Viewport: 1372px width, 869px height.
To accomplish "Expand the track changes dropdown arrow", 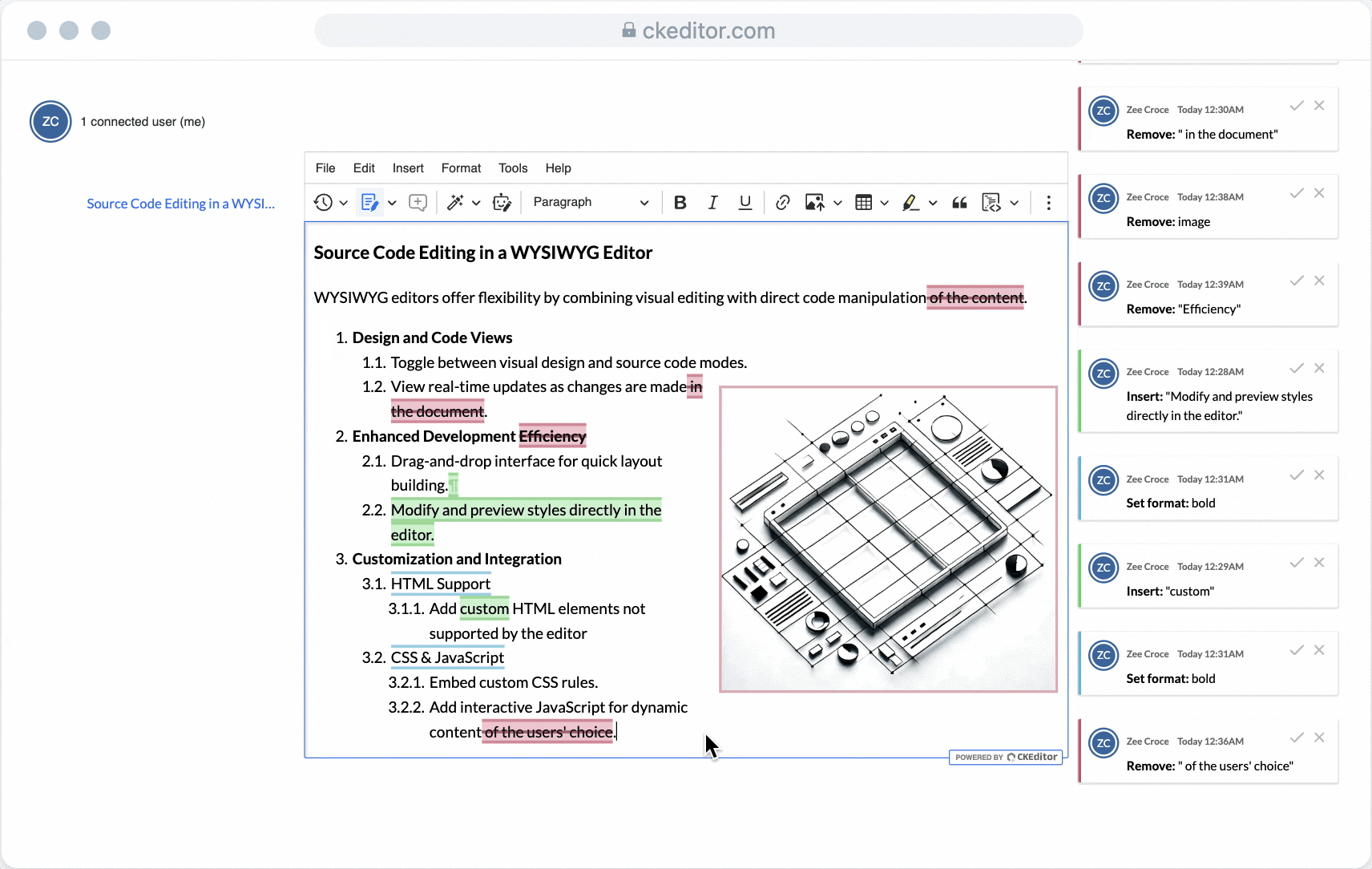I will pyautogui.click(x=392, y=203).
